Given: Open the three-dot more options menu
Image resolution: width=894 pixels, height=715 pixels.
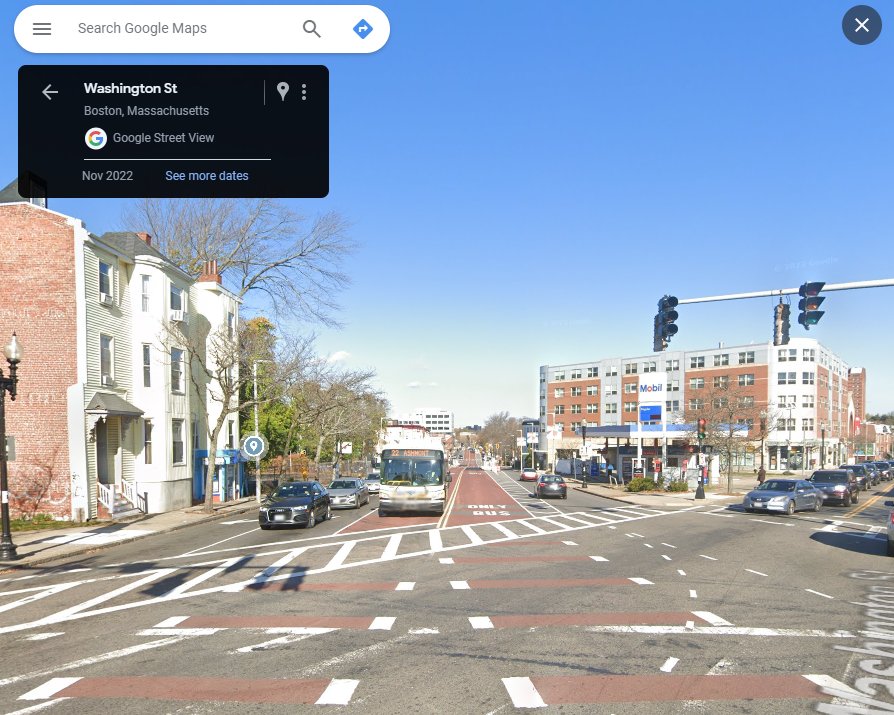Looking at the screenshot, I should (x=304, y=92).
